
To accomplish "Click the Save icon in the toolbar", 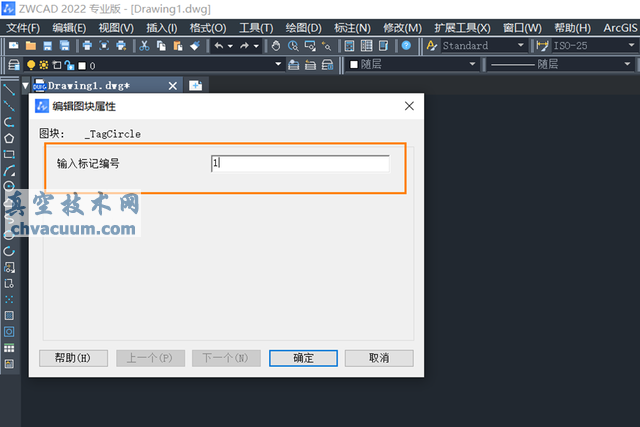I will click(48, 46).
